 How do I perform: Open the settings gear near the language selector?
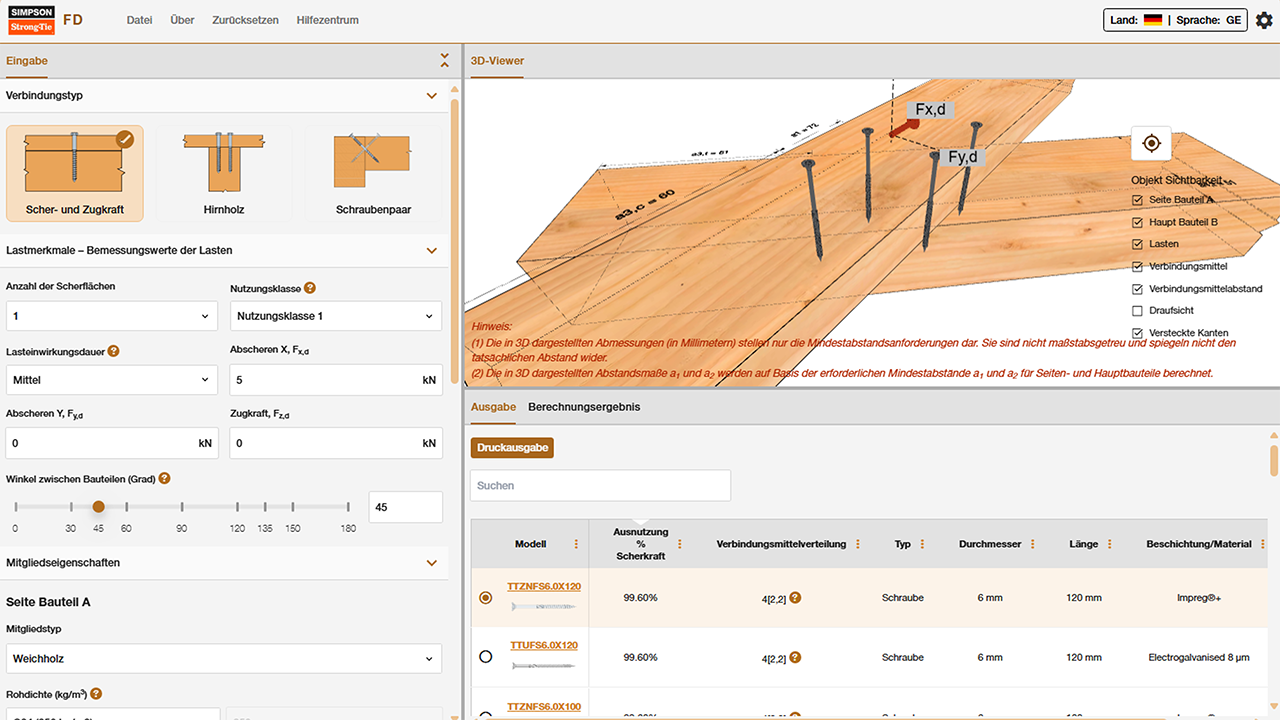coord(1263,19)
